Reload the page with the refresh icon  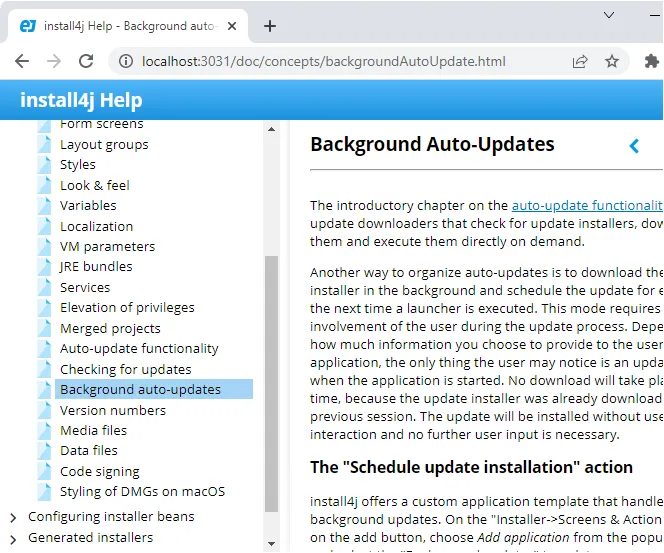point(86,61)
